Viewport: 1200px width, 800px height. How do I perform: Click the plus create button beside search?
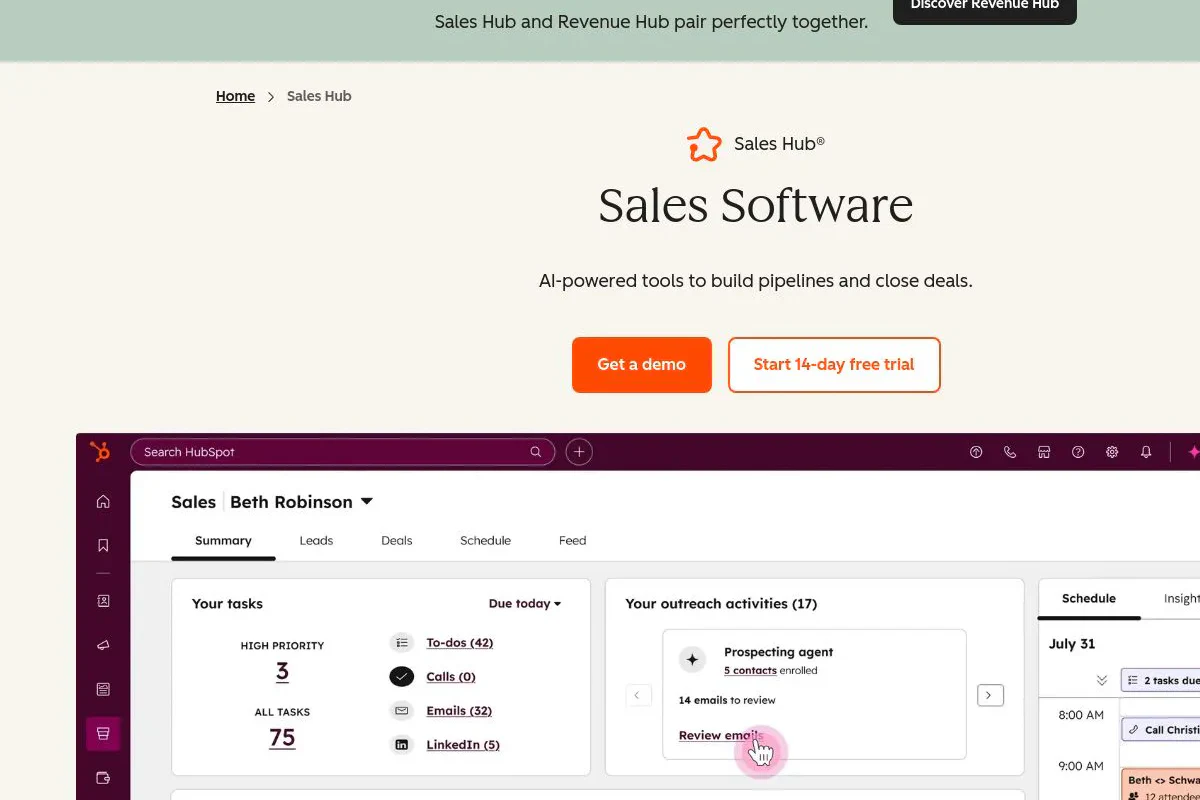(x=579, y=452)
